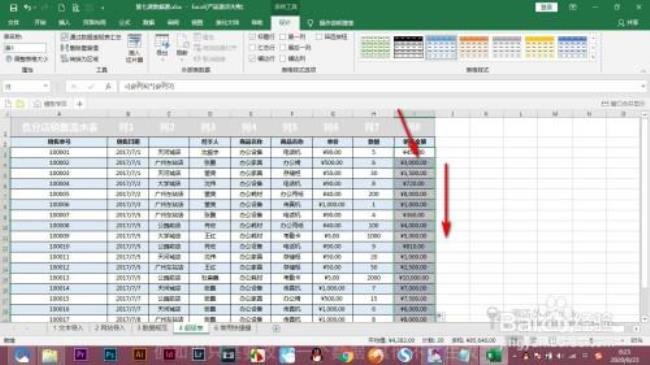Select the sheet tab numbered 3

[x=152, y=328]
